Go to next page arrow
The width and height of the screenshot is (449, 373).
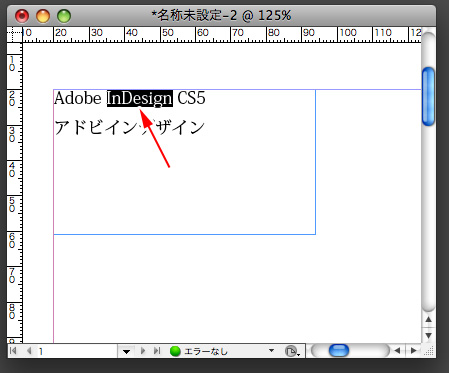pyautogui.click(x=143, y=351)
